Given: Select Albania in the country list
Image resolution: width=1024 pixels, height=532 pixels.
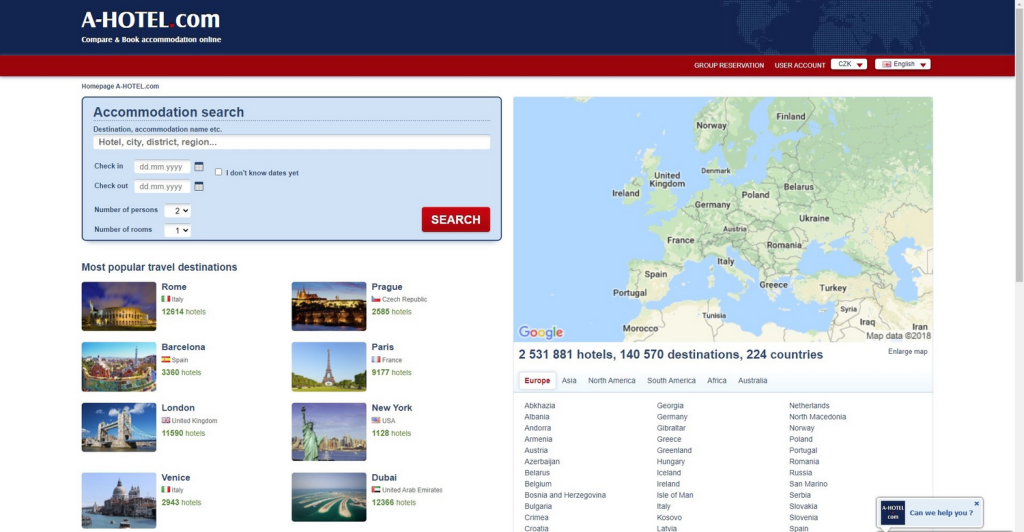Looking at the screenshot, I should [537, 416].
